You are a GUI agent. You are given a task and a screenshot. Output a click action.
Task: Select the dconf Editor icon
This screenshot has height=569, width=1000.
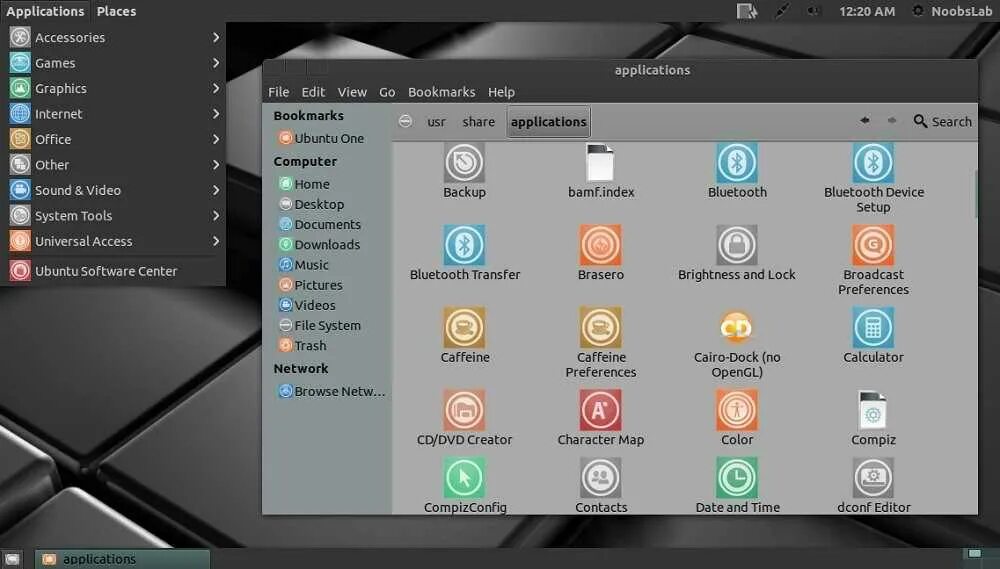[x=873, y=478]
